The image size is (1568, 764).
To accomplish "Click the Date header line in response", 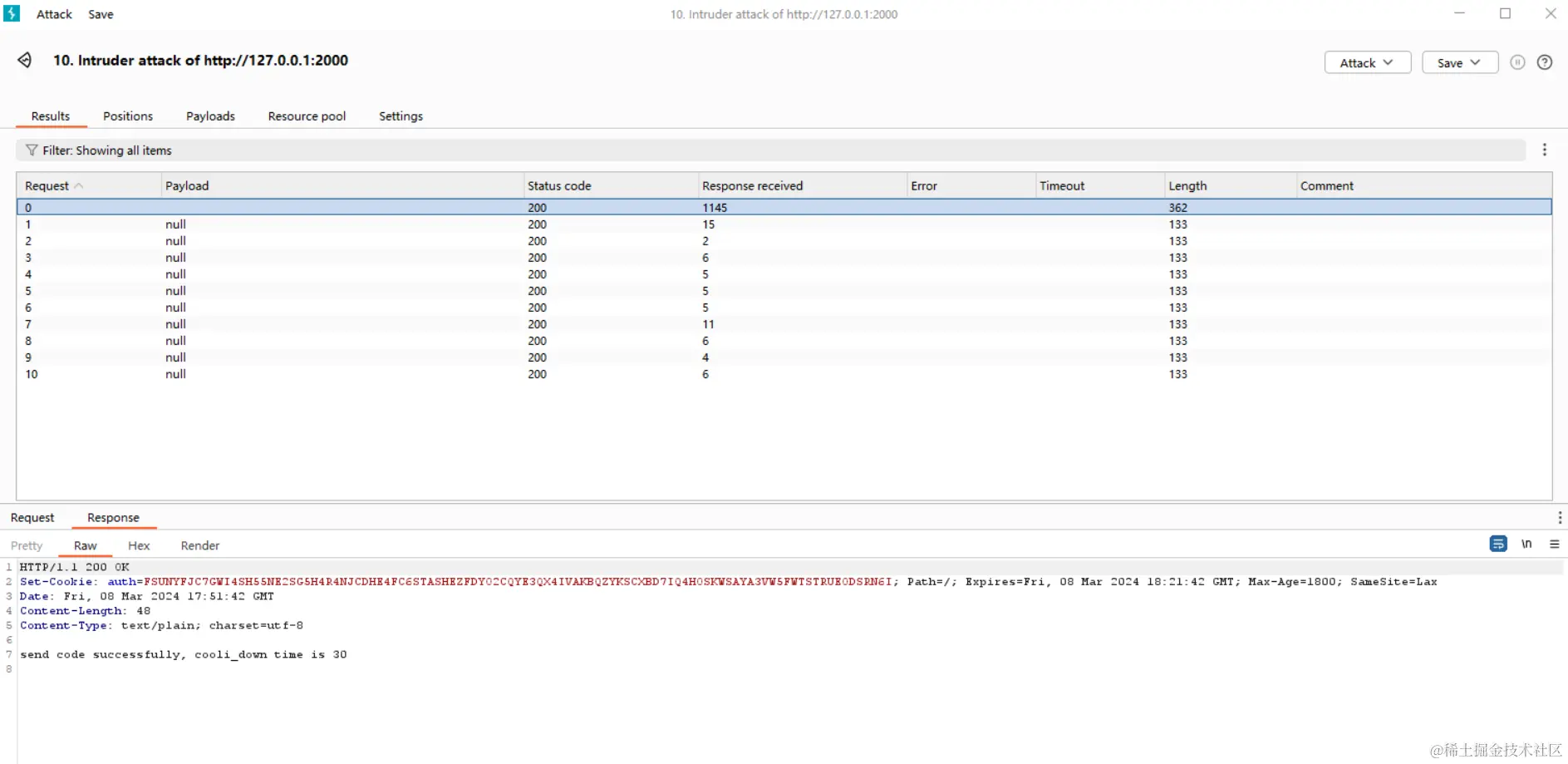I will [146, 596].
